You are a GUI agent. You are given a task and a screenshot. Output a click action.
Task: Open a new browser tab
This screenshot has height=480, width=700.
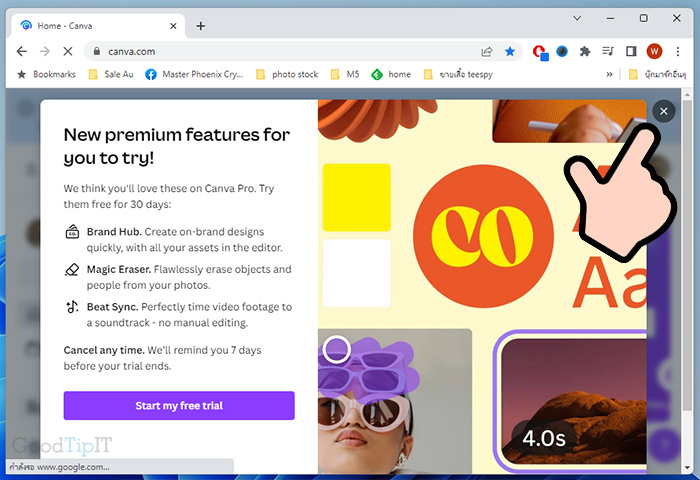pos(201,26)
